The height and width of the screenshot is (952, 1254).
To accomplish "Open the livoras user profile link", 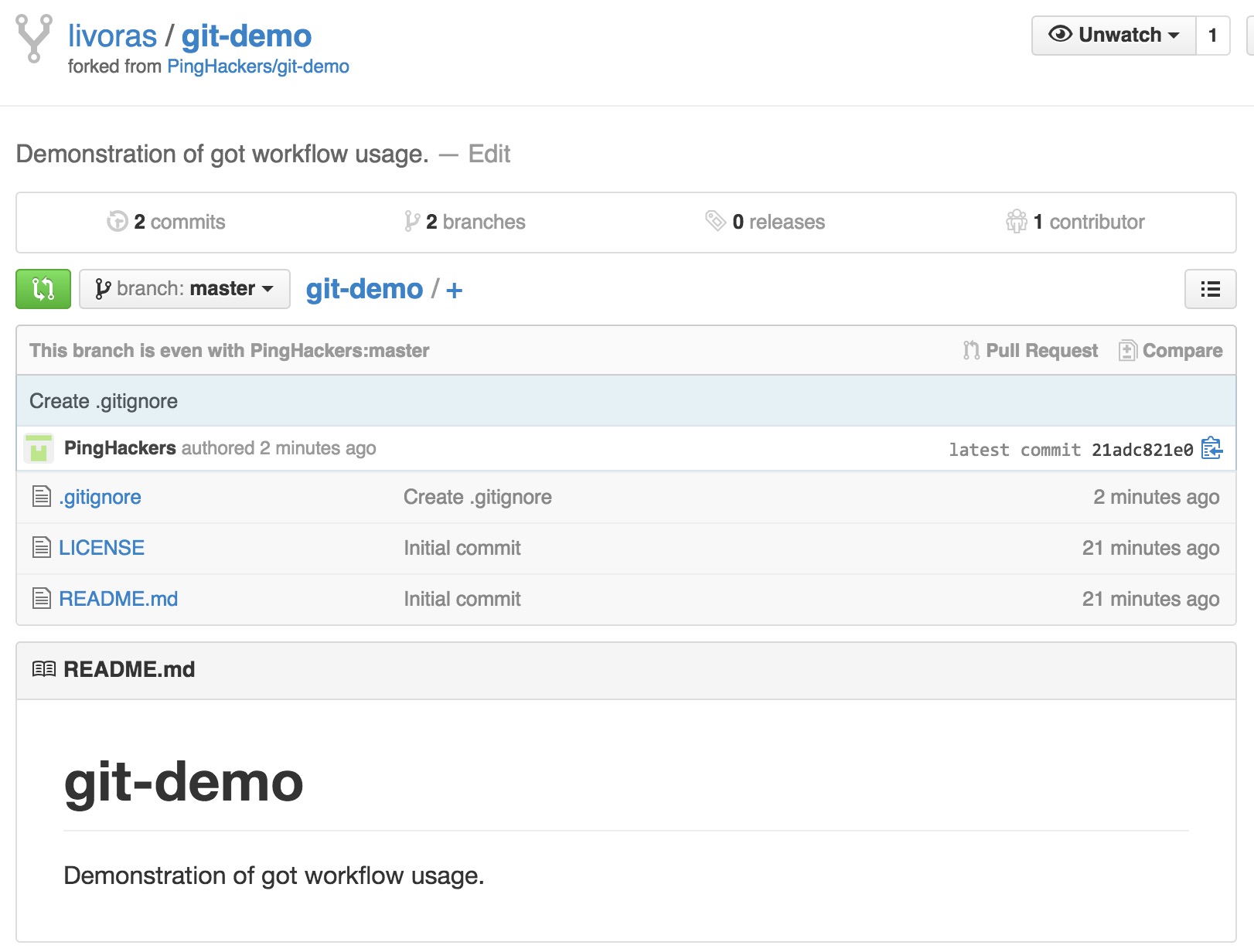I will click(112, 36).
